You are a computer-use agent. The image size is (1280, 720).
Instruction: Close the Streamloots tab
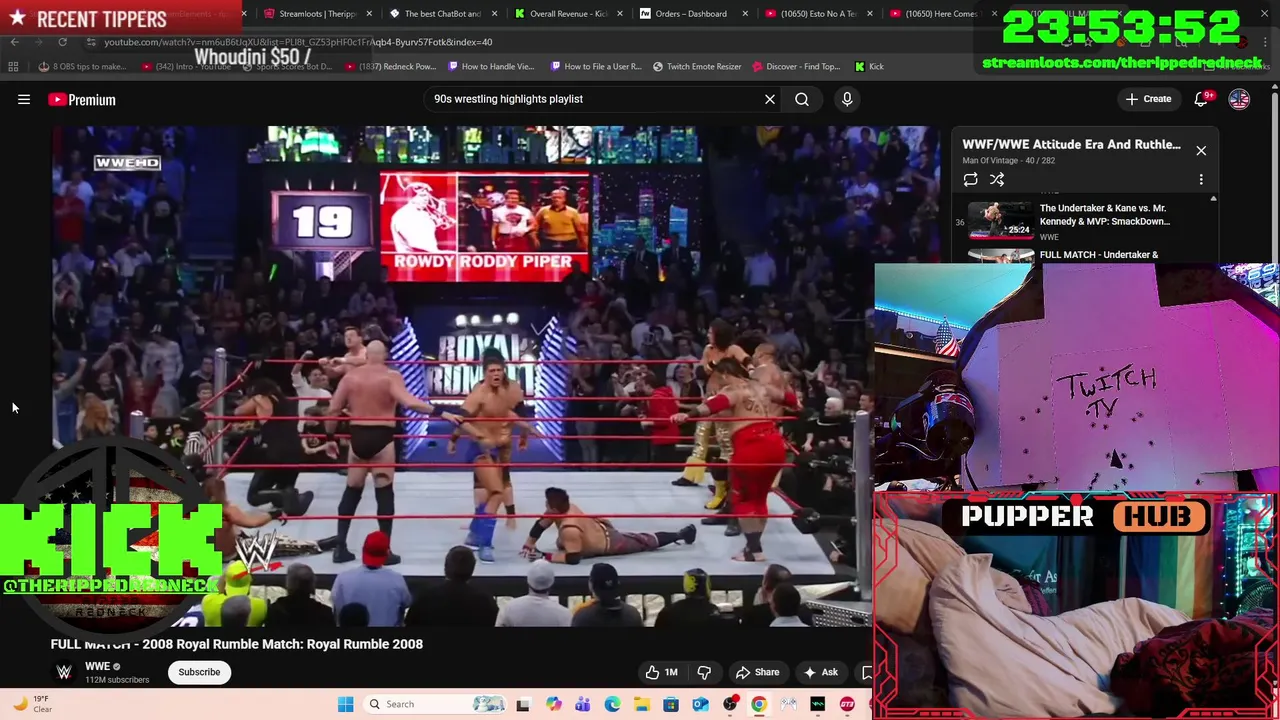[369, 14]
